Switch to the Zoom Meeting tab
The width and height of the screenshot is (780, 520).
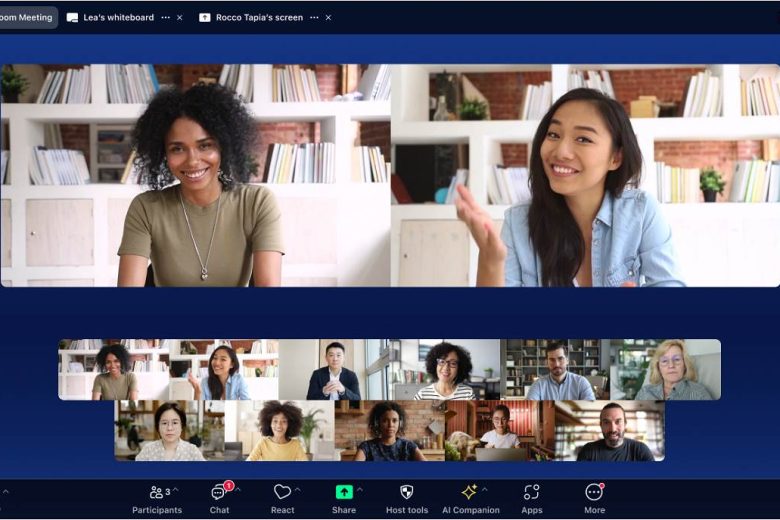tap(26, 17)
